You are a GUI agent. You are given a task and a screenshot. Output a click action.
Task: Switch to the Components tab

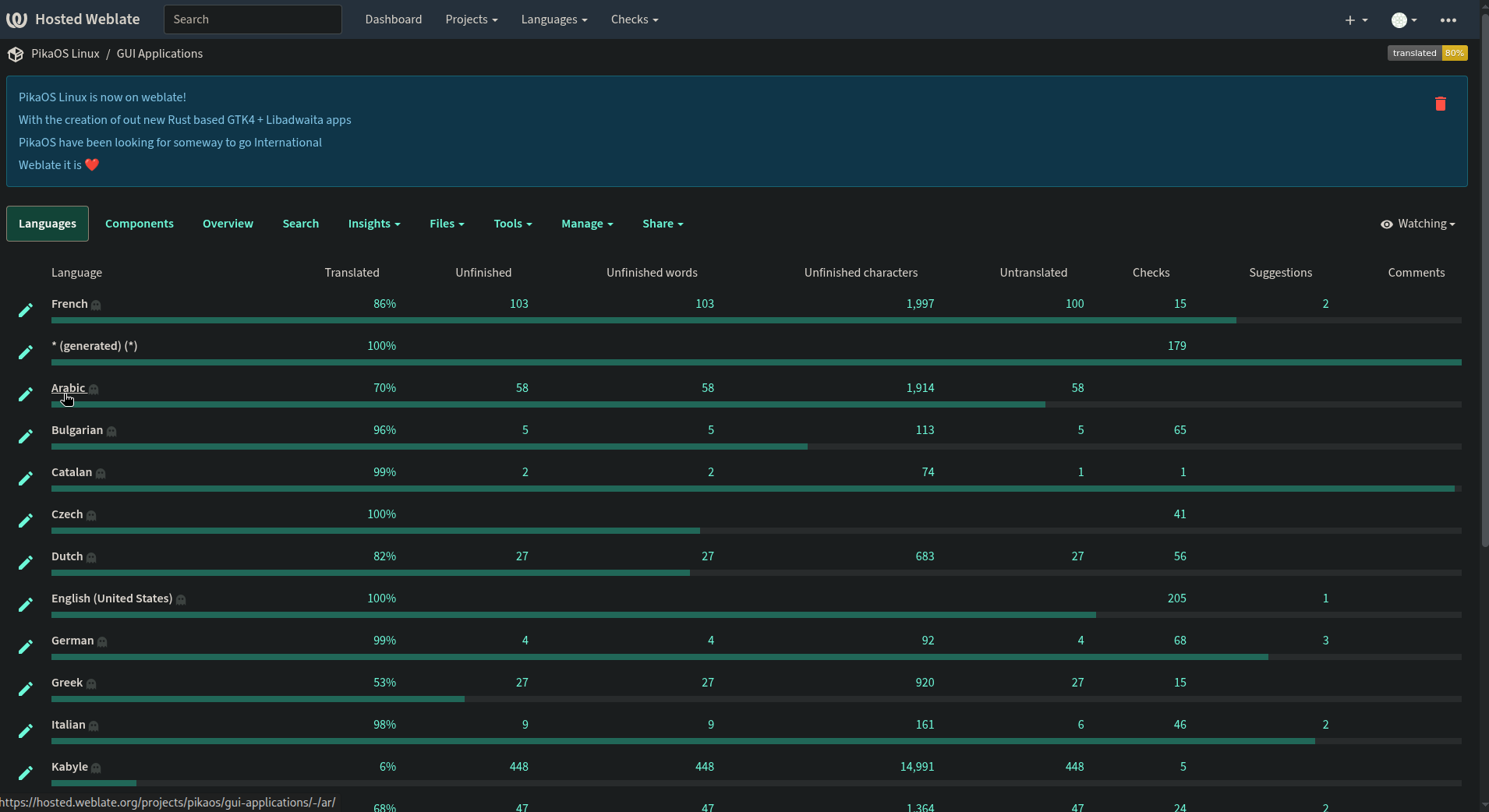[x=140, y=224]
